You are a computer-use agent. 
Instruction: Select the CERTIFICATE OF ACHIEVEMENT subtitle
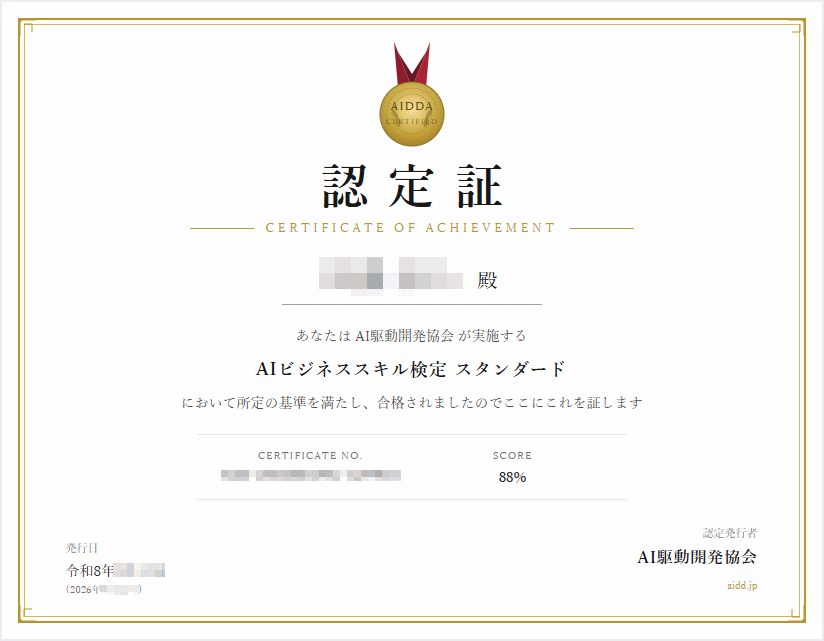(410, 228)
